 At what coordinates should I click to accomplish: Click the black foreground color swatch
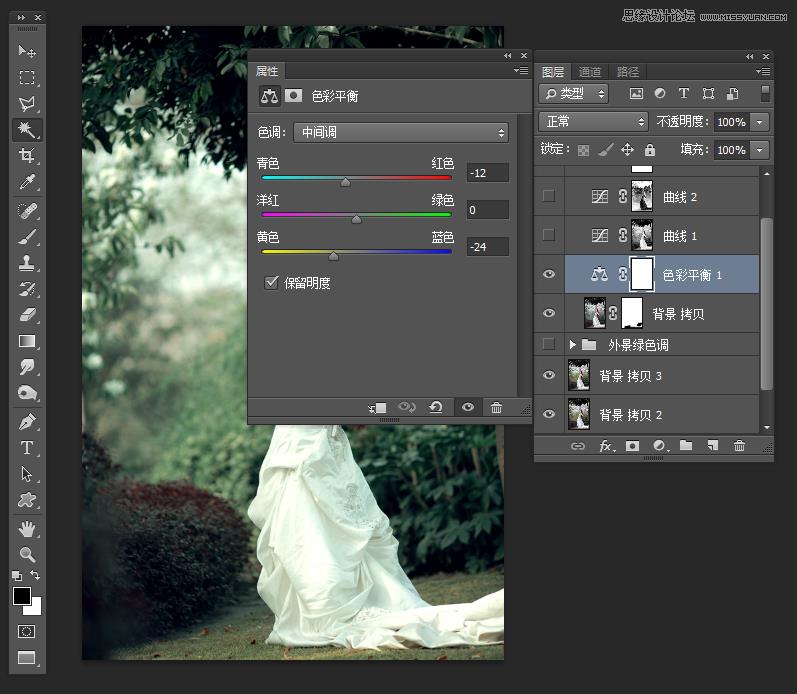pyautogui.click(x=21, y=595)
